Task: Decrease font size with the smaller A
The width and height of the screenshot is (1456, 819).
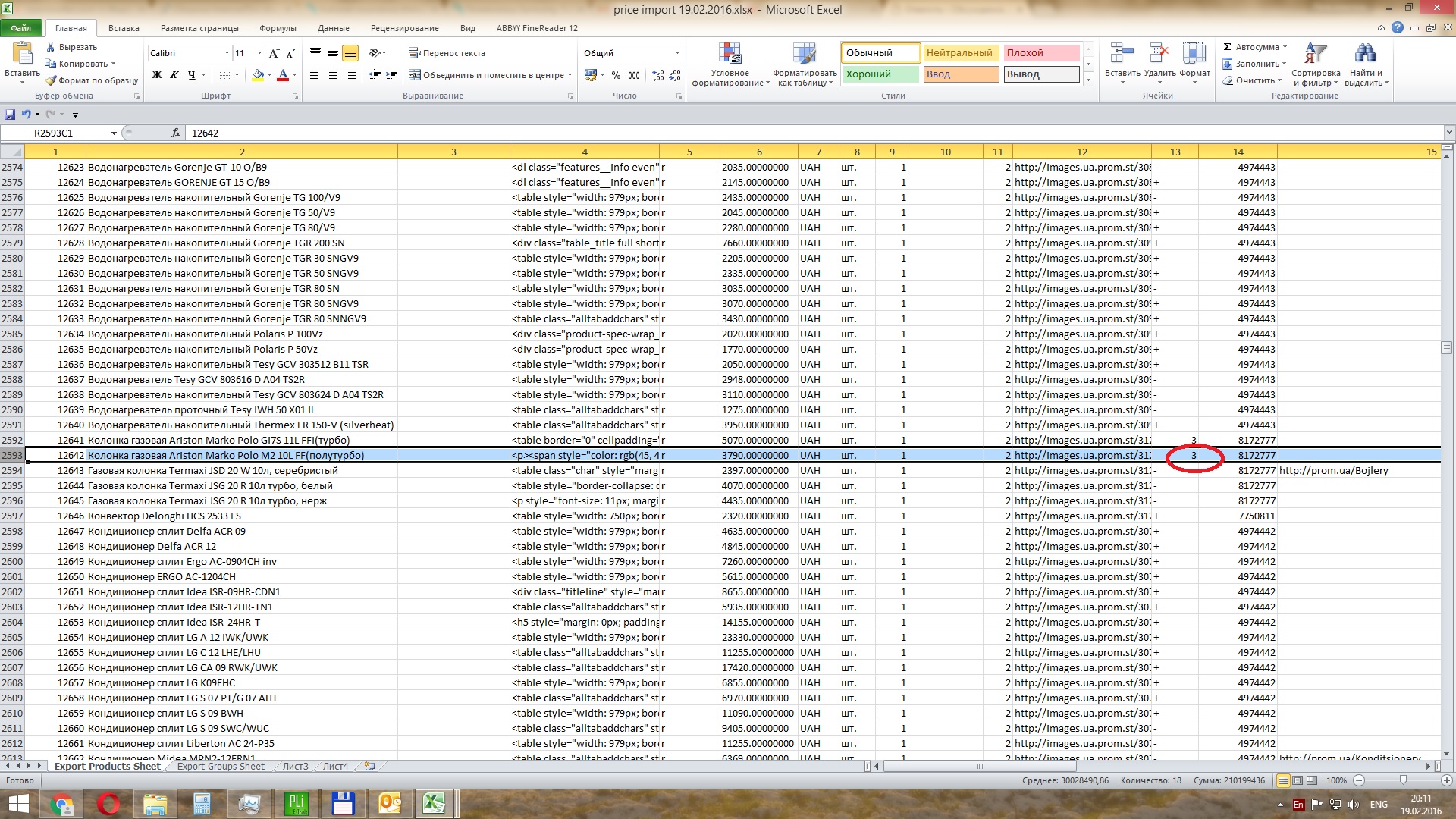Action: tap(290, 53)
